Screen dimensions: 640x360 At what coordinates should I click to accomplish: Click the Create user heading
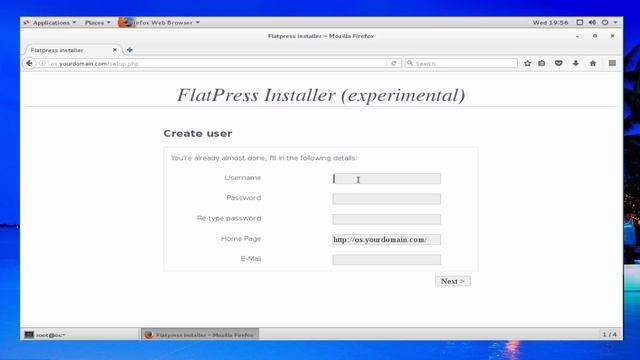[198, 133]
